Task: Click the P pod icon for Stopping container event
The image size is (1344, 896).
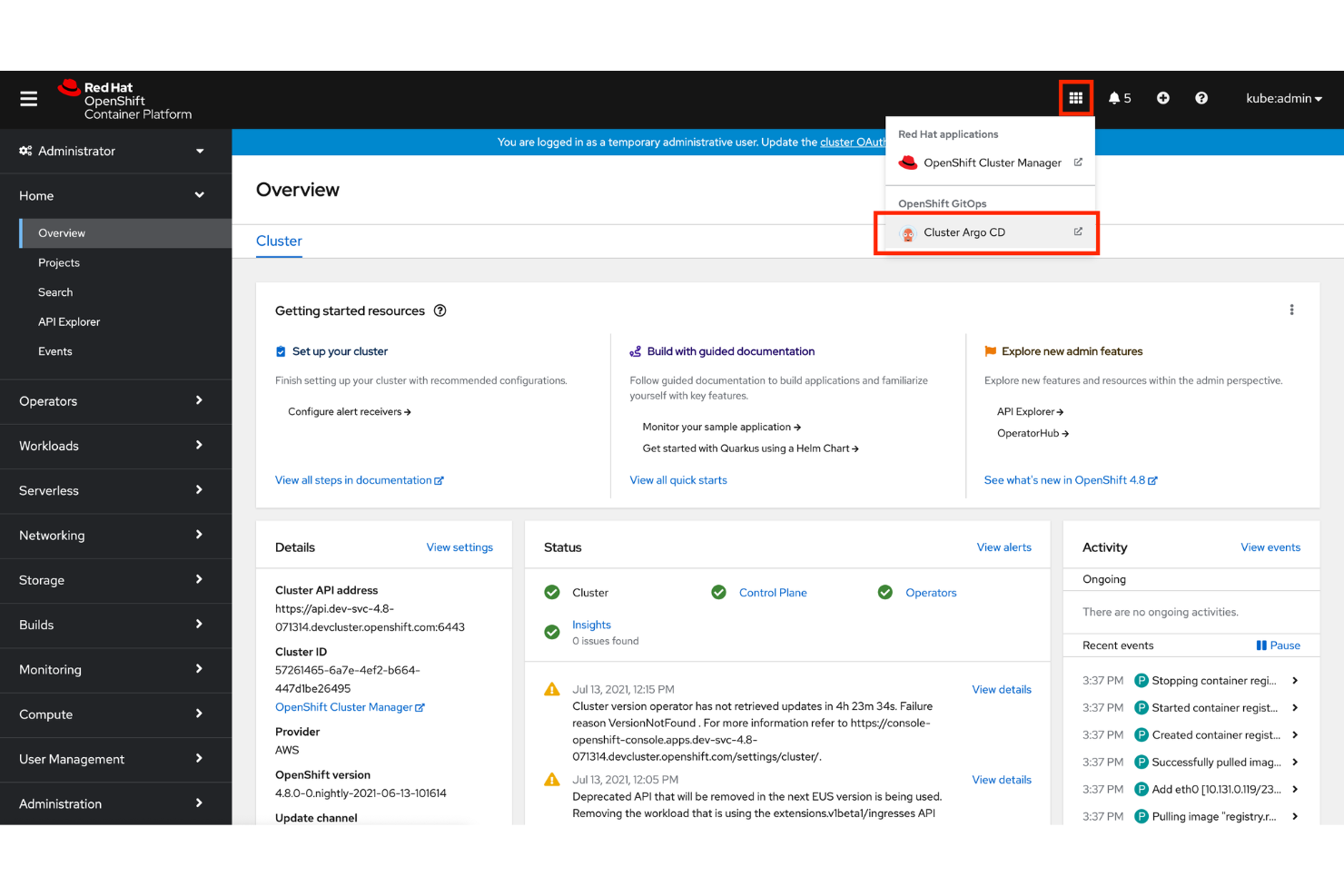Action: (1141, 681)
